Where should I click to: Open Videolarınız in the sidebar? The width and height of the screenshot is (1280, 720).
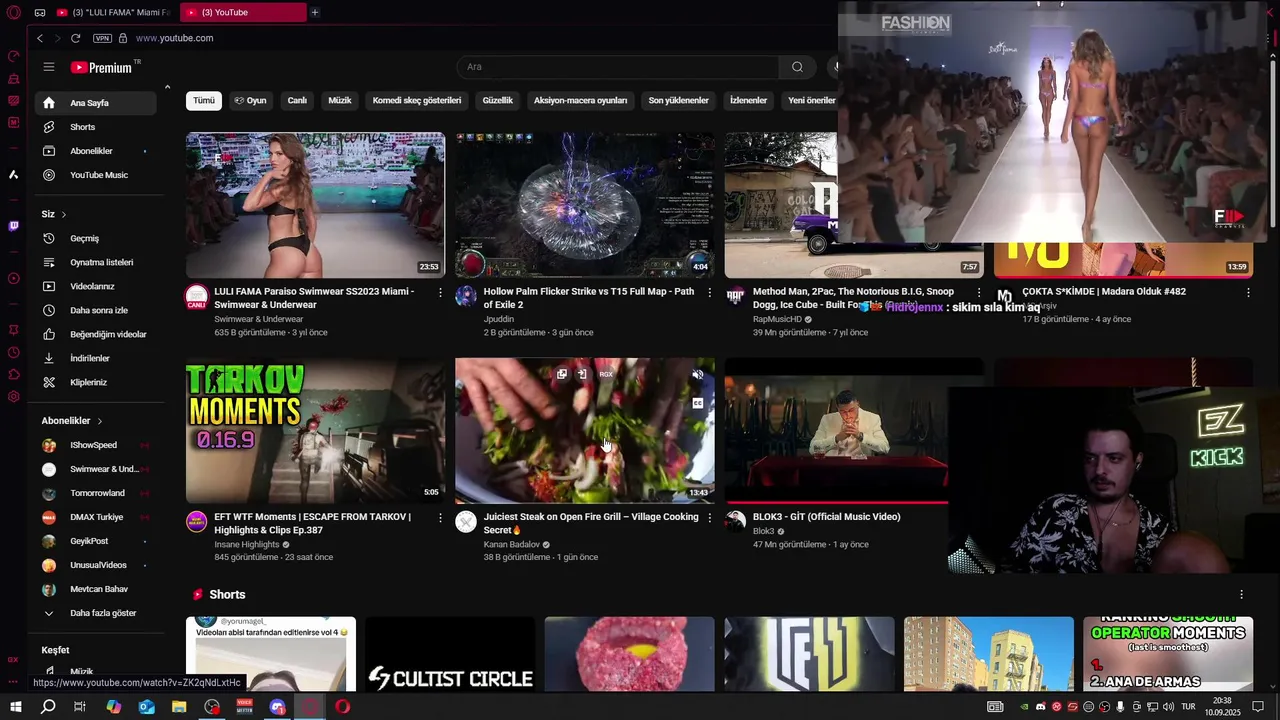95,286
